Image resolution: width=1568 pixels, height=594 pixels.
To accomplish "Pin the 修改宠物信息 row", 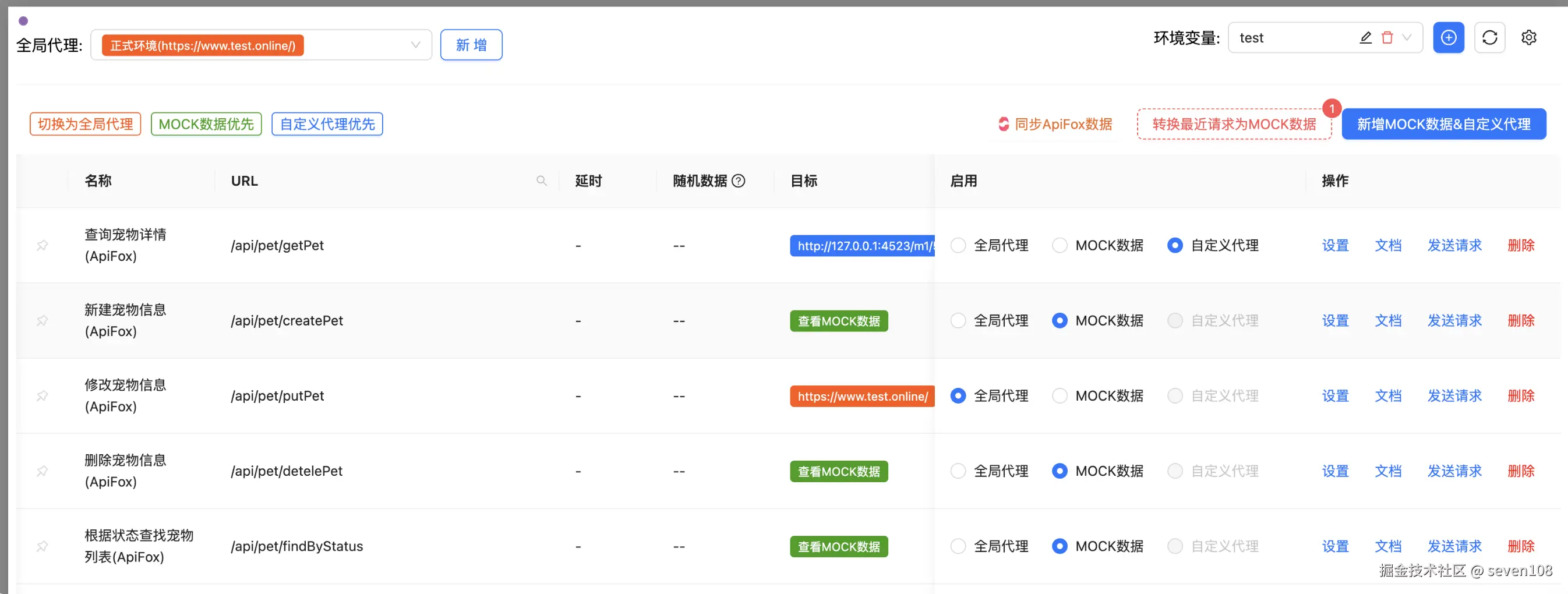I will (43, 395).
